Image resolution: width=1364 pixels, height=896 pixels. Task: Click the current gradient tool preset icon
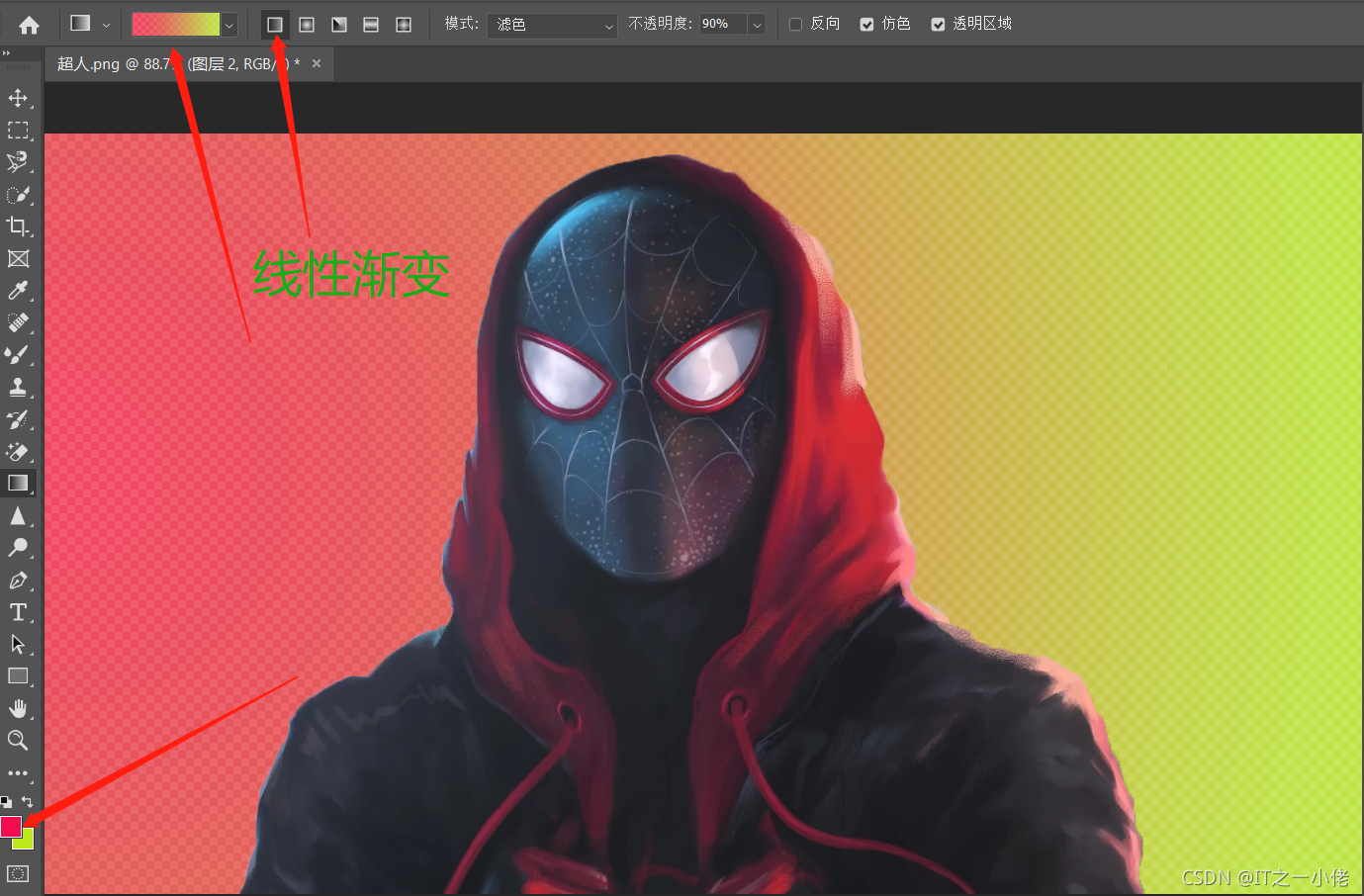coord(80,24)
